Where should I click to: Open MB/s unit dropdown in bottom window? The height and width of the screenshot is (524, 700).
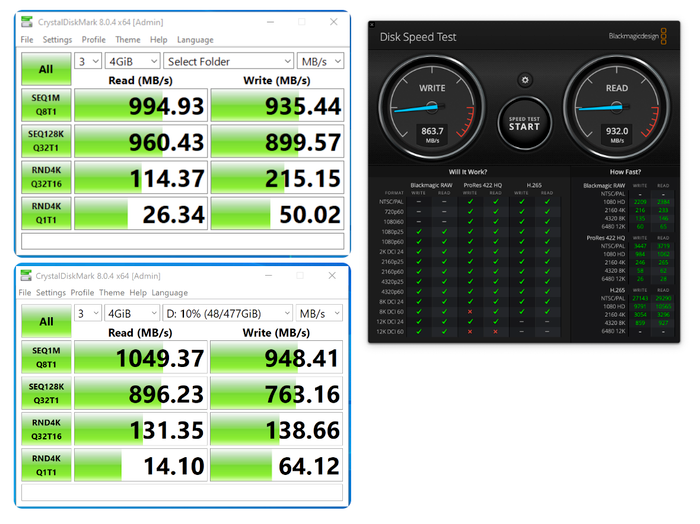click(x=319, y=313)
